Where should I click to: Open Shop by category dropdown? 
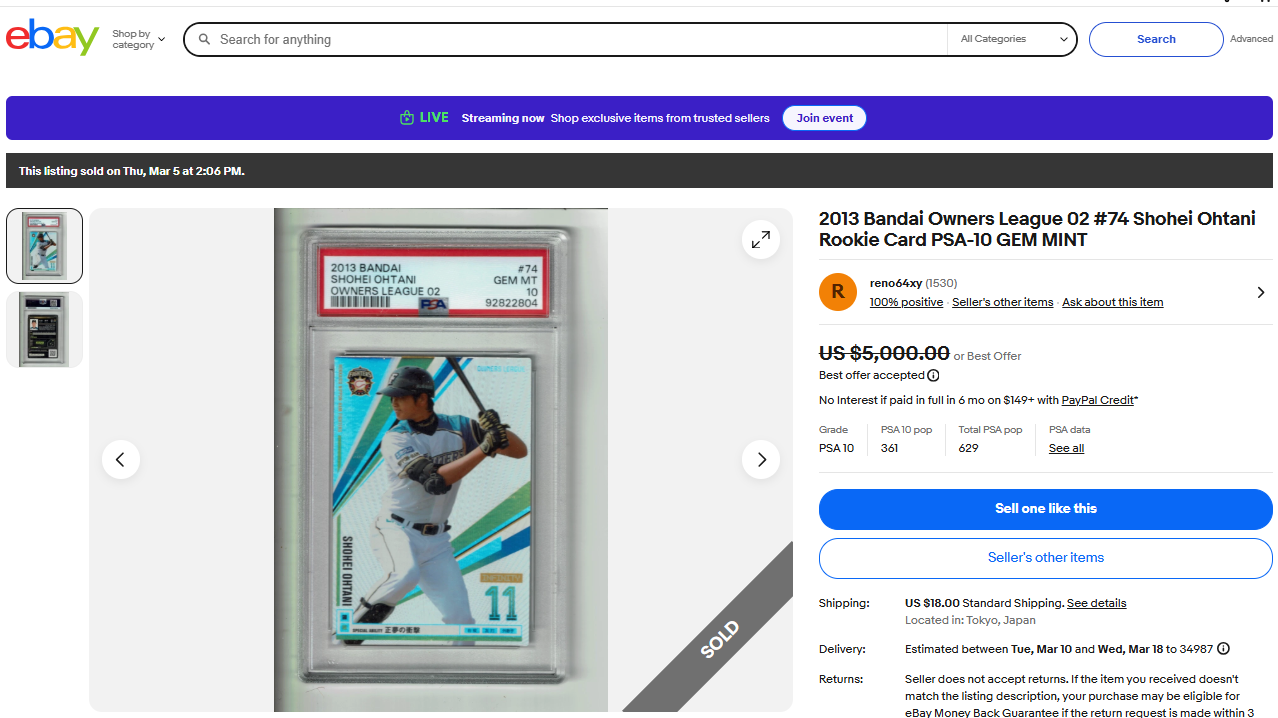tap(138, 40)
